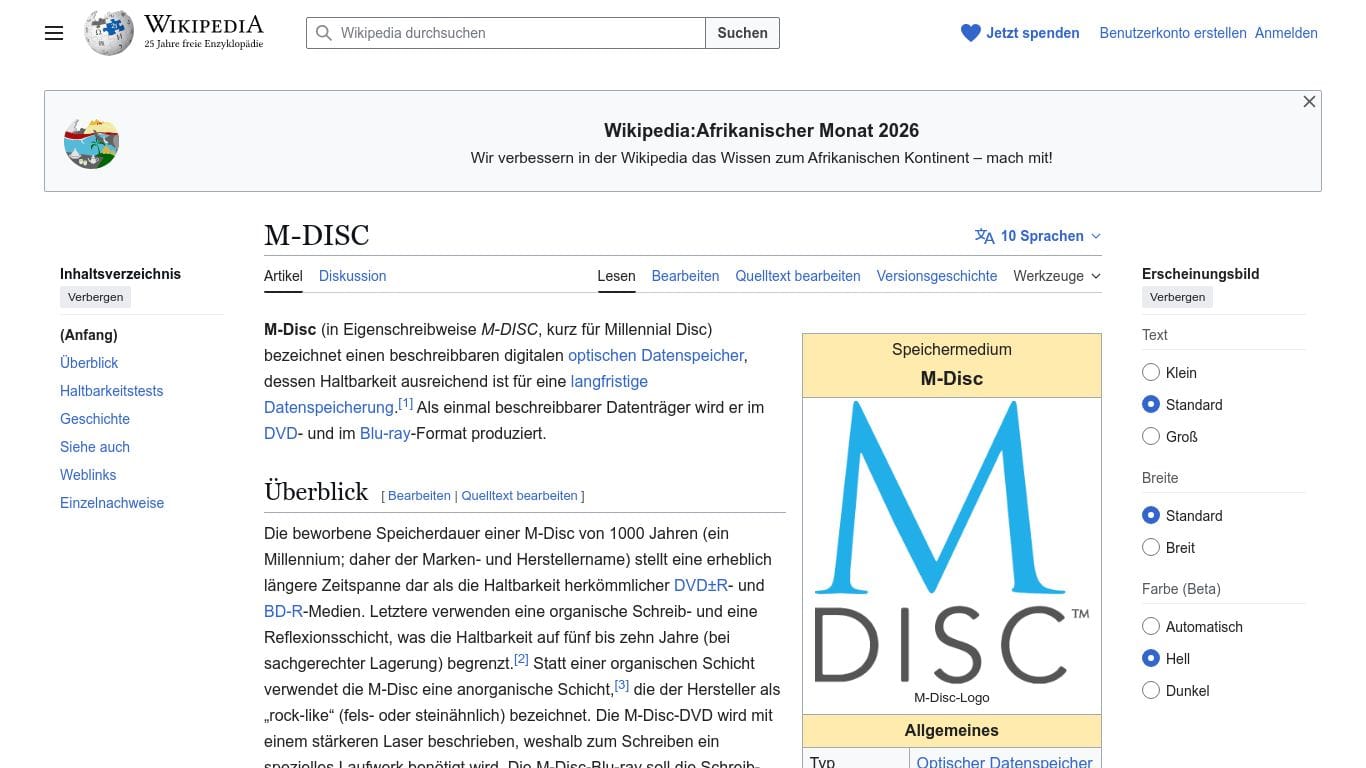This screenshot has height=768, width=1366.
Task: Expand the 10 Sprachen dropdown
Action: (1038, 236)
